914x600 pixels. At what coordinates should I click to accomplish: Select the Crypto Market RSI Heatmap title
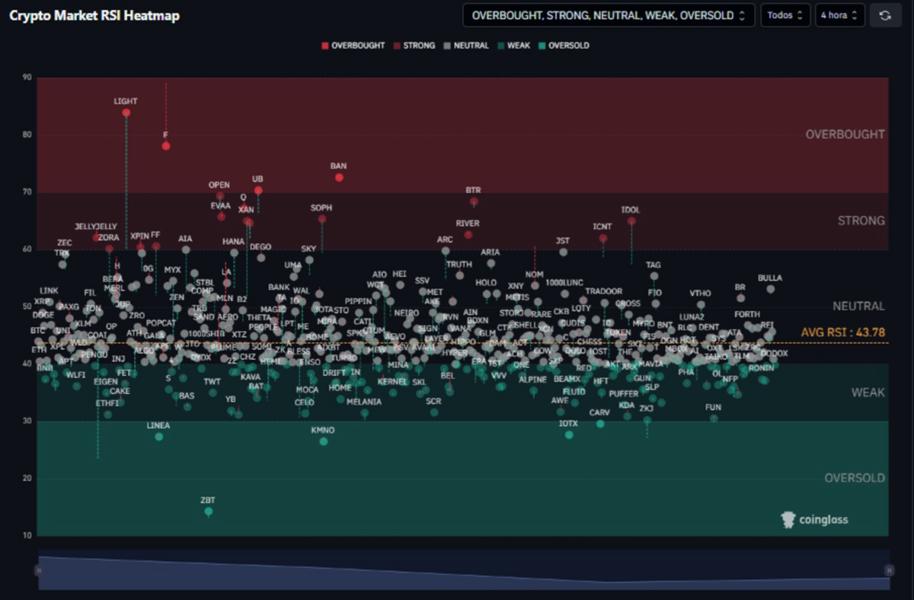tap(97, 16)
